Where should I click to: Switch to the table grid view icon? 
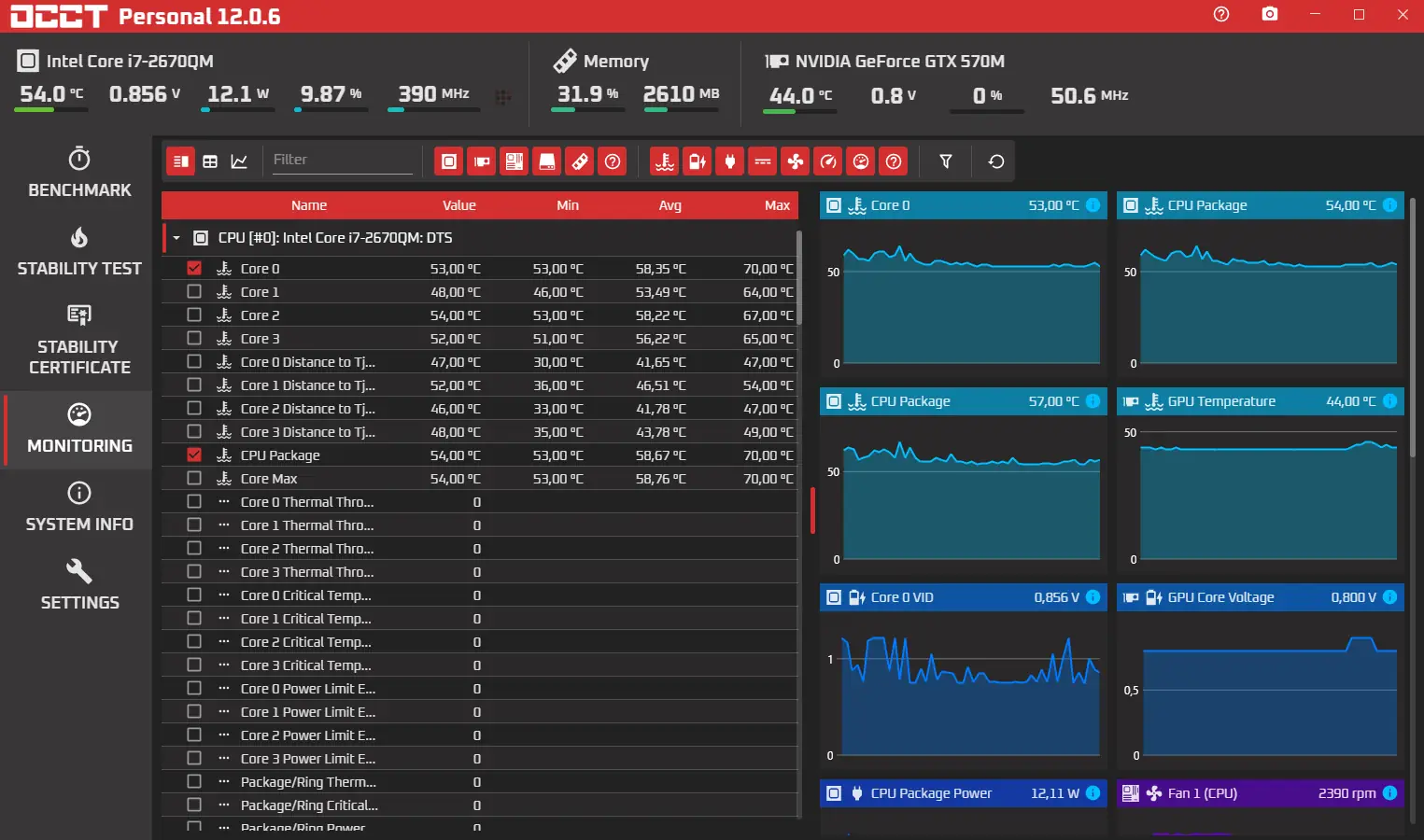210,161
